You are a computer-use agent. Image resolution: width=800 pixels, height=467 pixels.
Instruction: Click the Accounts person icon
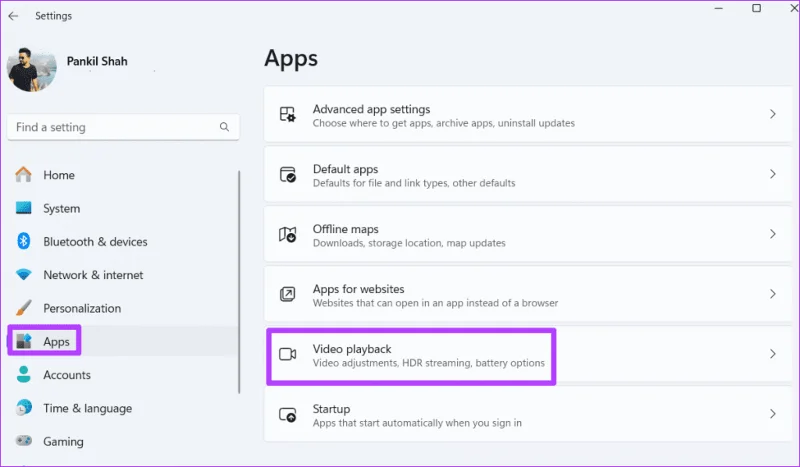(x=23, y=374)
